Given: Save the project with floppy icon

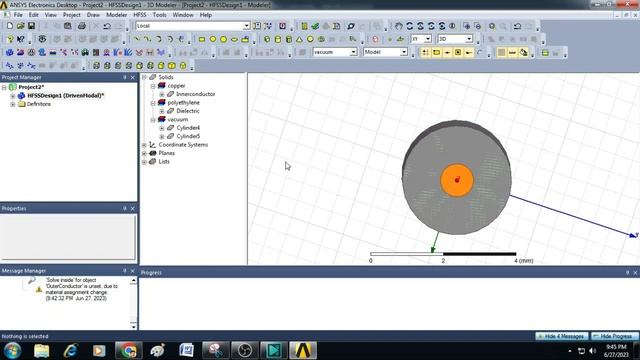Looking at the screenshot, I should (x=31, y=26).
